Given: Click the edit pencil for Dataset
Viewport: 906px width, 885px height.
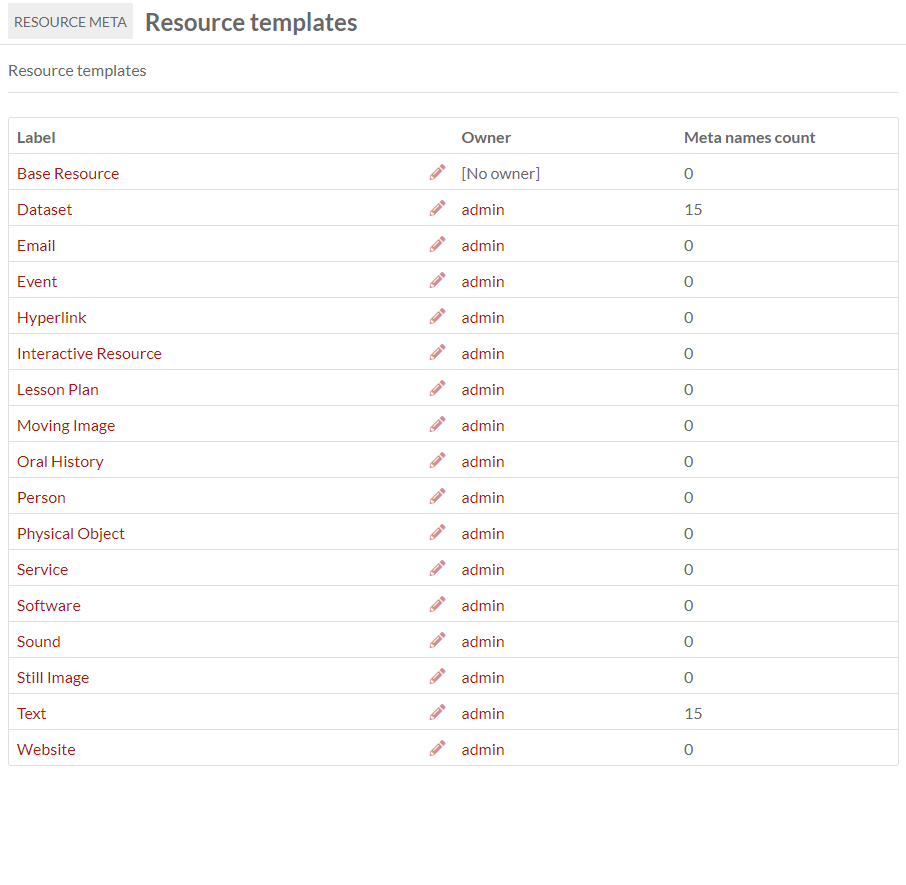Looking at the screenshot, I should tap(437, 208).
